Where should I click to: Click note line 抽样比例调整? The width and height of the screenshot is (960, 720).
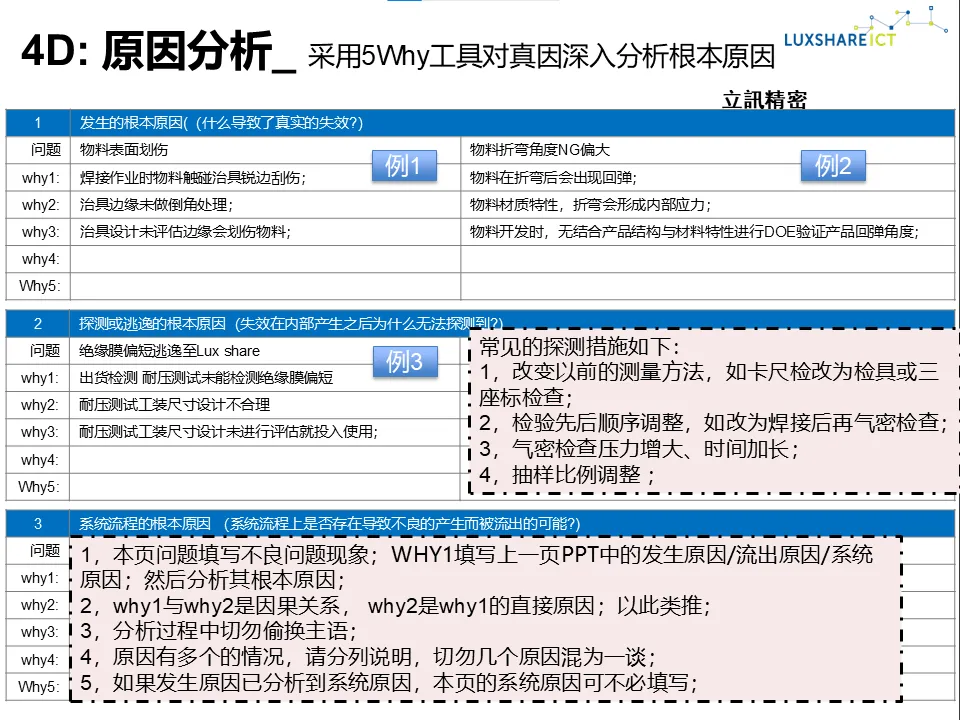(x=567, y=474)
